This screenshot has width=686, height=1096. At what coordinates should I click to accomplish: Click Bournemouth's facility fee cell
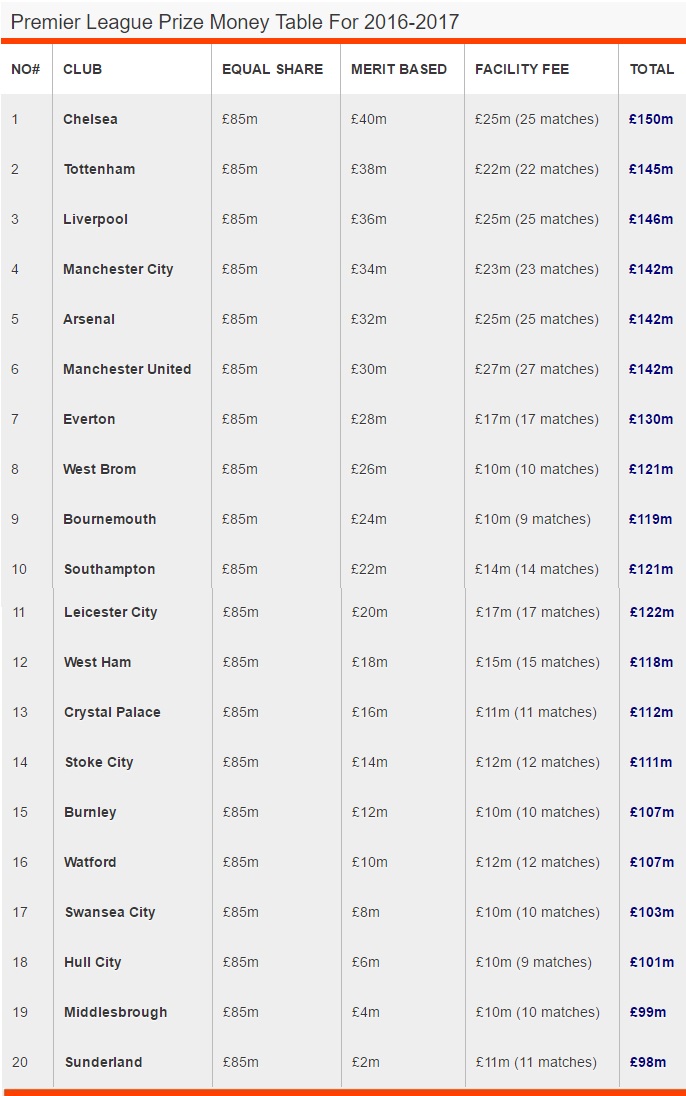click(533, 519)
